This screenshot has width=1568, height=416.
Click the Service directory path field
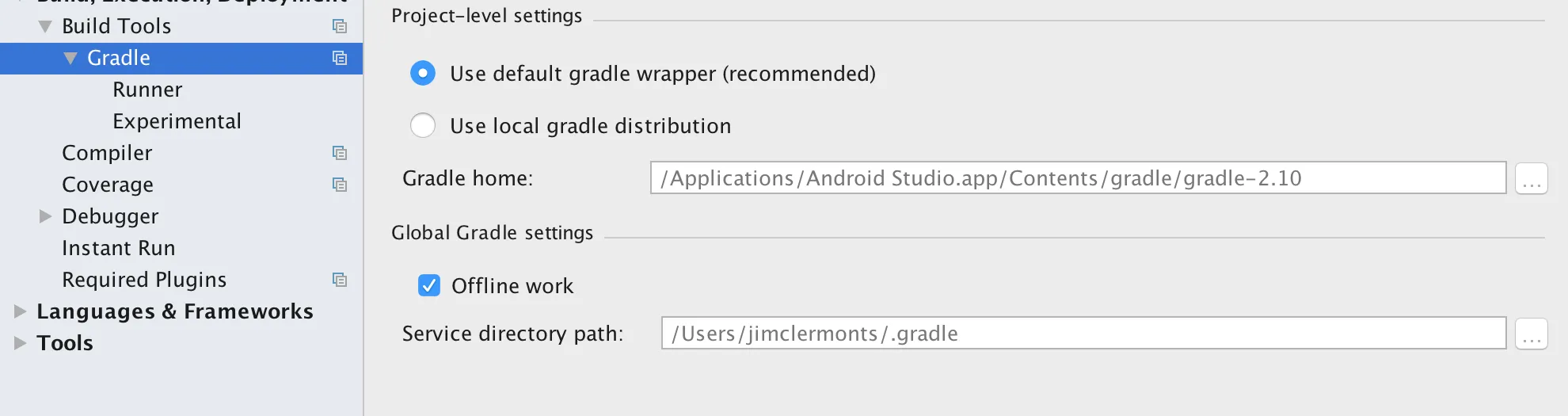point(1083,334)
